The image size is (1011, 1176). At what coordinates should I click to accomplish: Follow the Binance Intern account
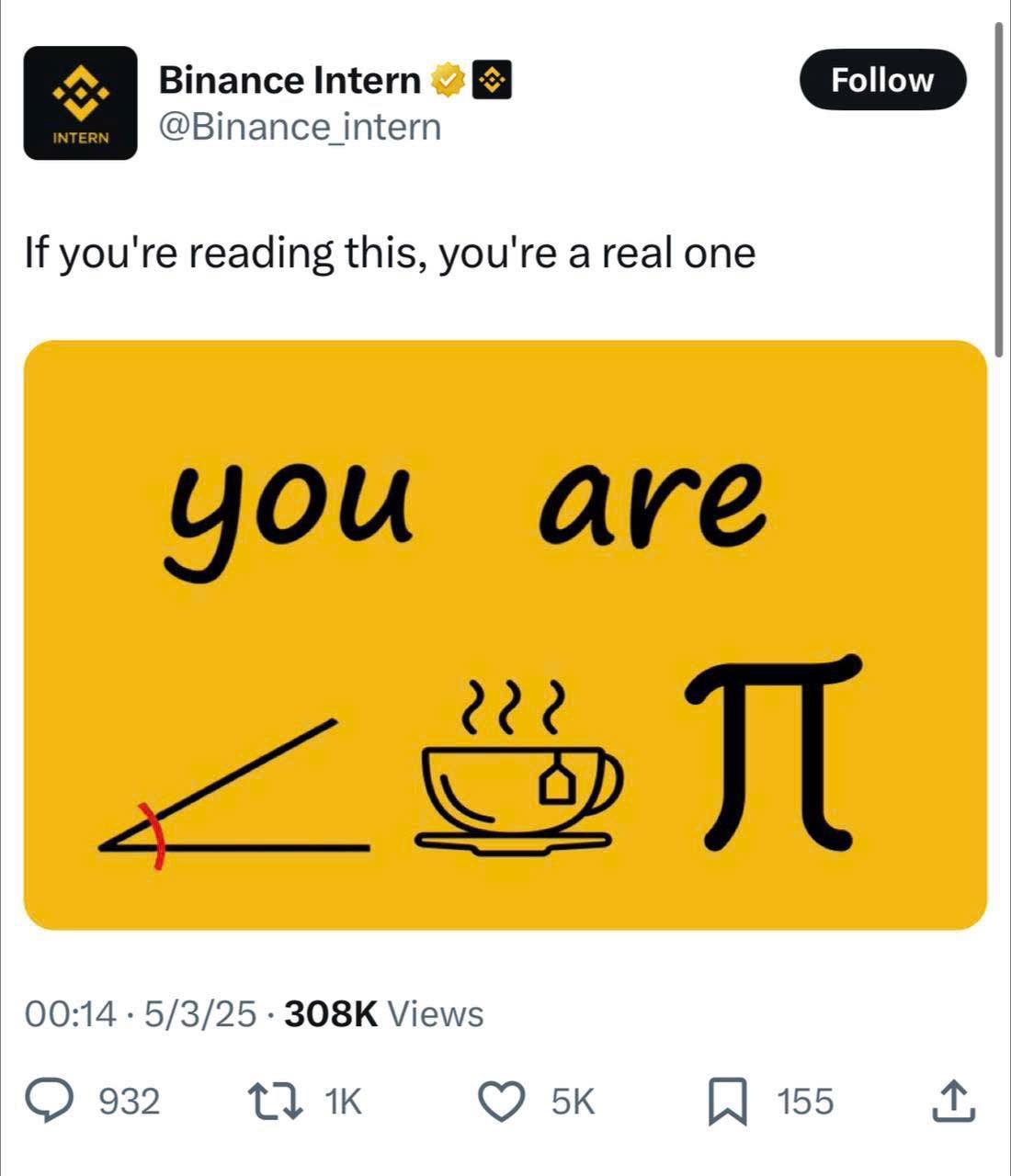tap(882, 80)
